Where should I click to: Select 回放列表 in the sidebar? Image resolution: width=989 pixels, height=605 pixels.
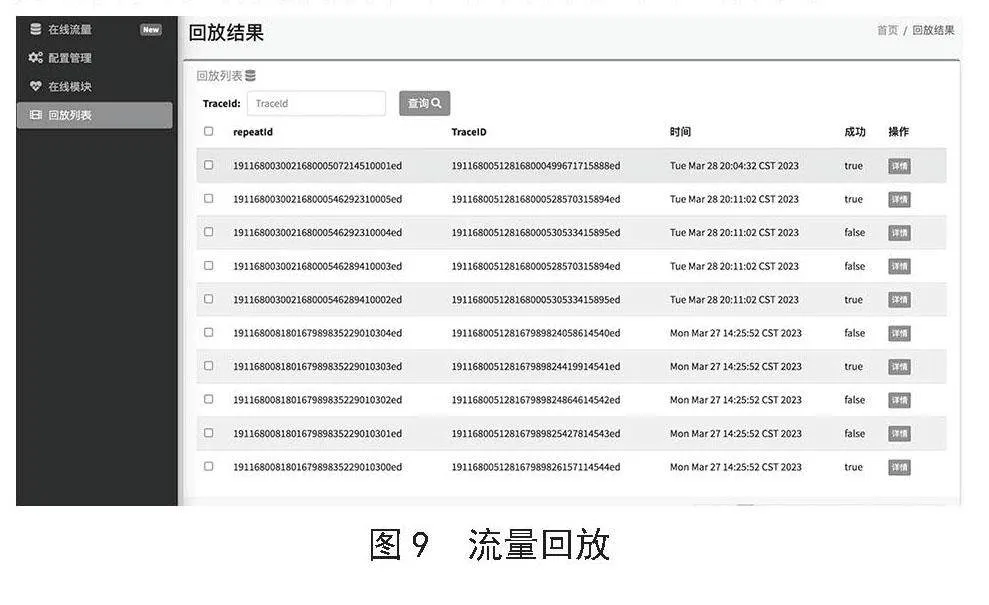[x=94, y=115]
